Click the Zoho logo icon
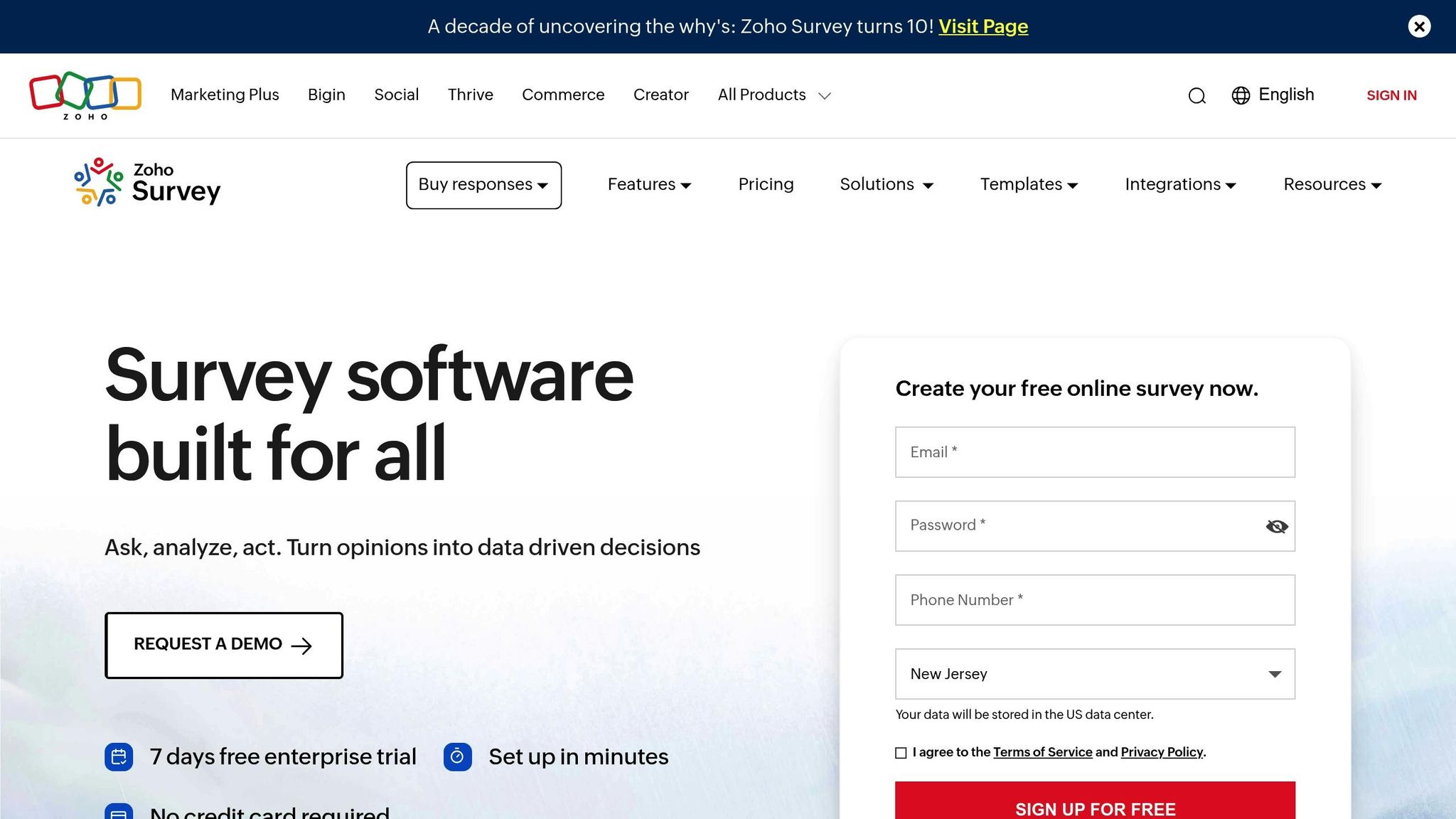Image resolution: width=1456 pixels, height=819 pixels. click(x=85, y=95)
